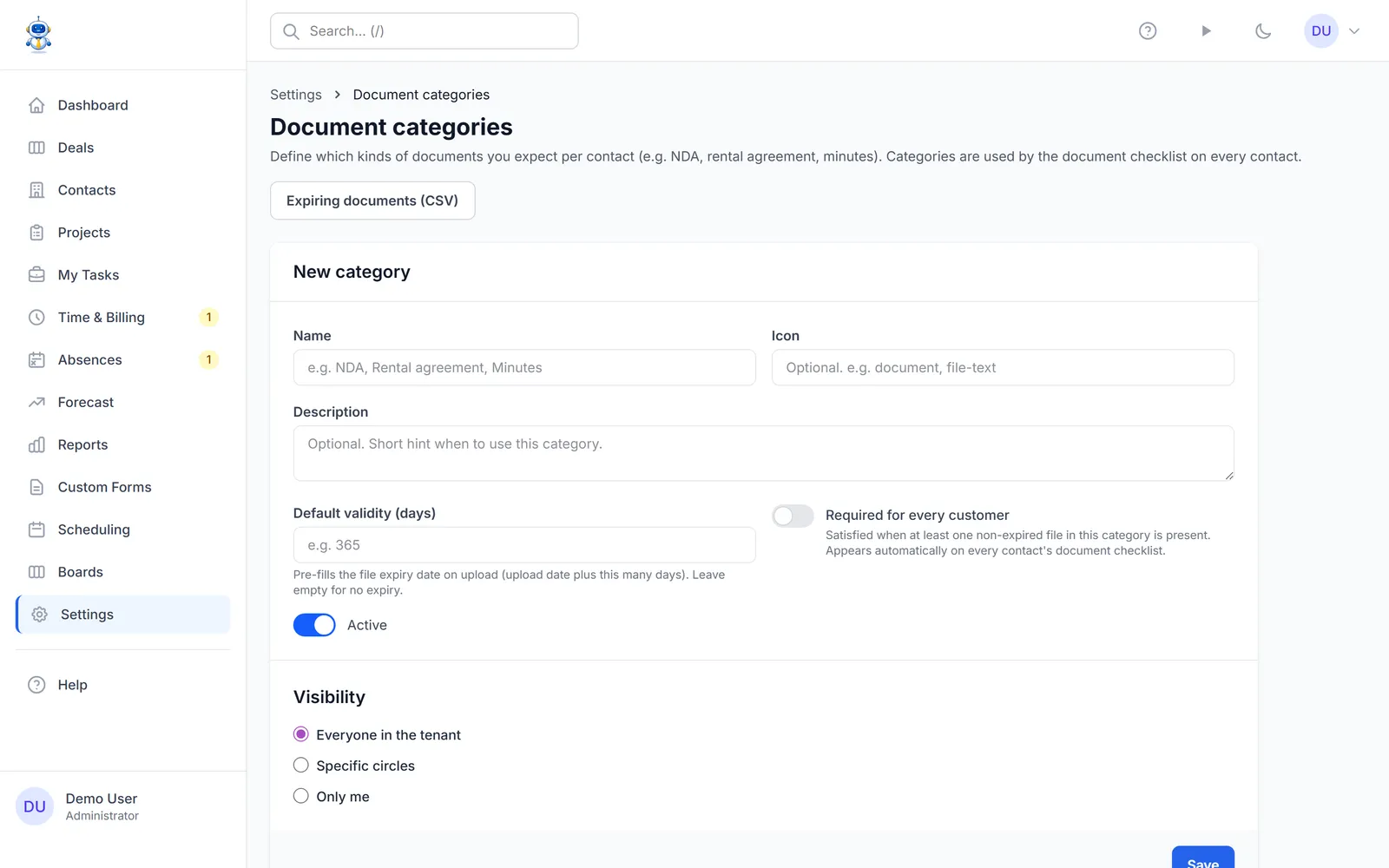
Task: Click the Boards columns icon
Action: click(x=36, y=572)
